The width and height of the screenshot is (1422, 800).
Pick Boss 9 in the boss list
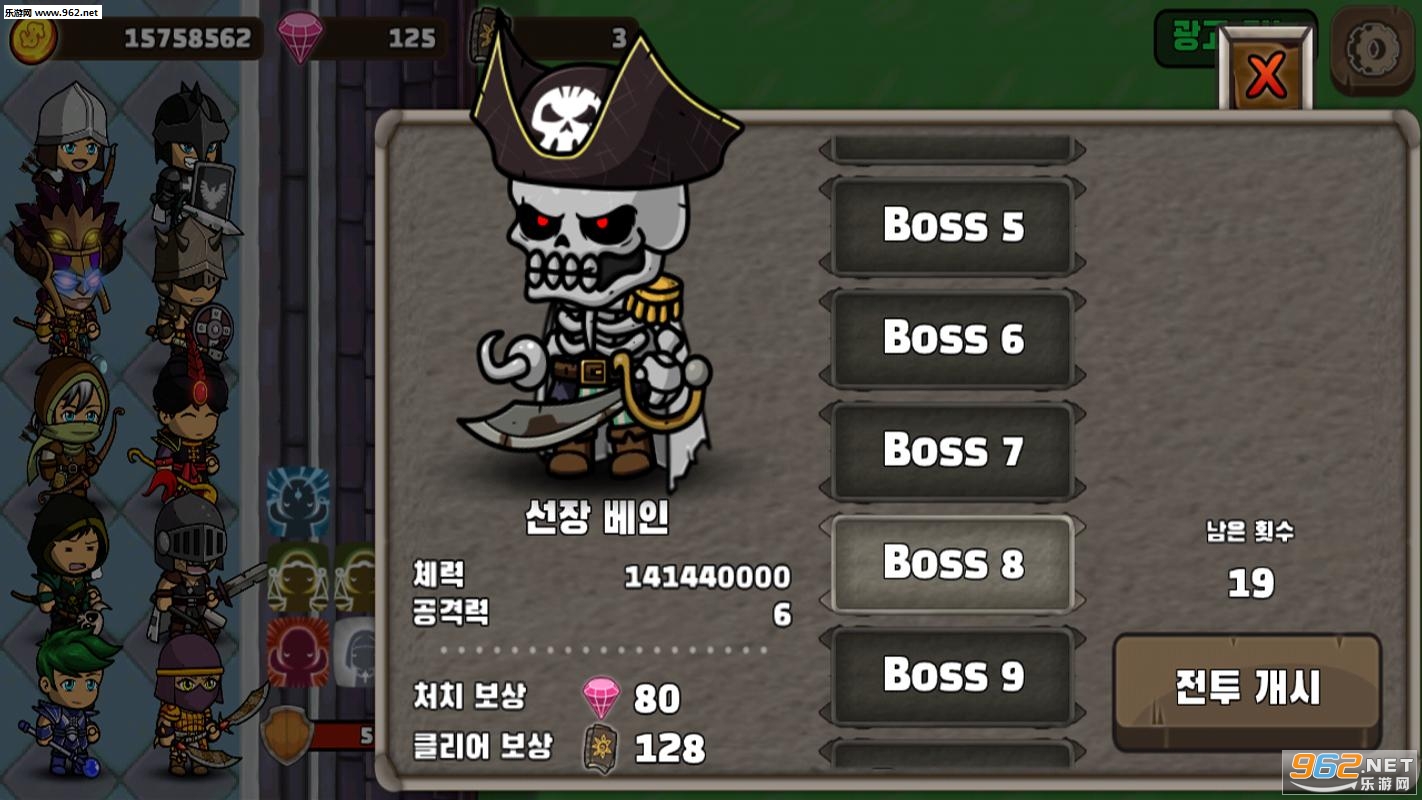[953, 676]
